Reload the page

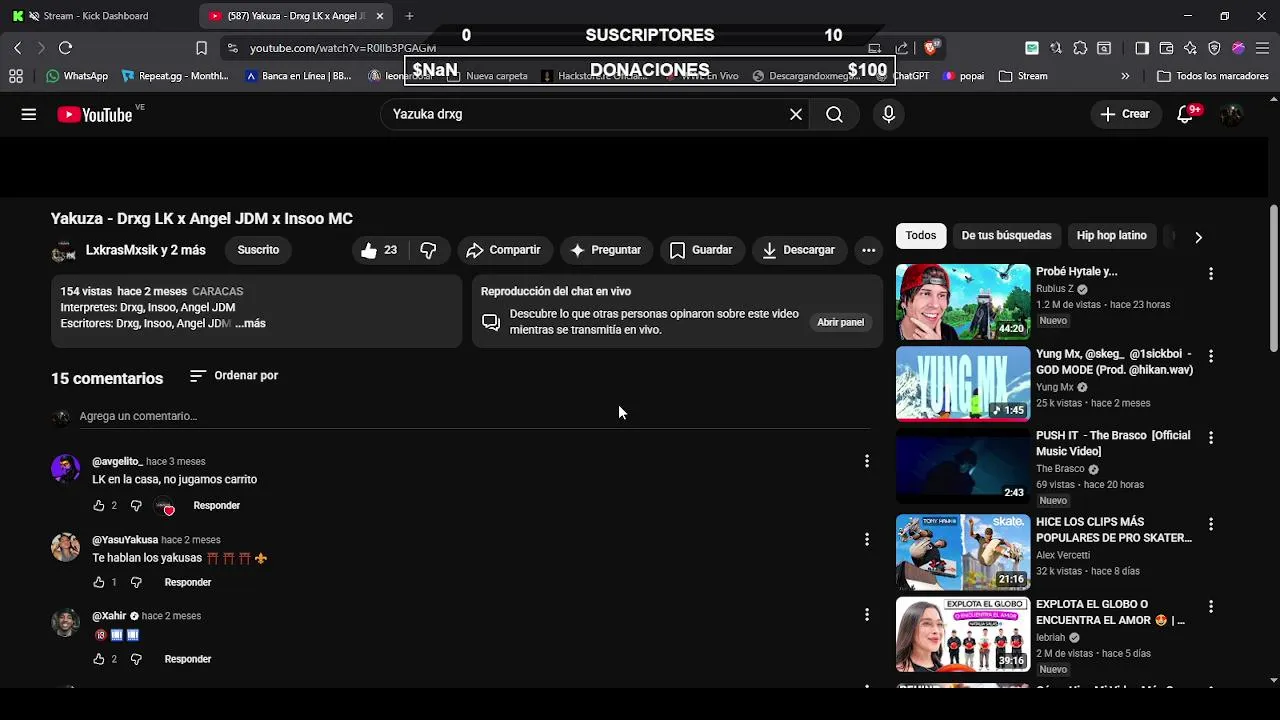[x=65, y=48]
